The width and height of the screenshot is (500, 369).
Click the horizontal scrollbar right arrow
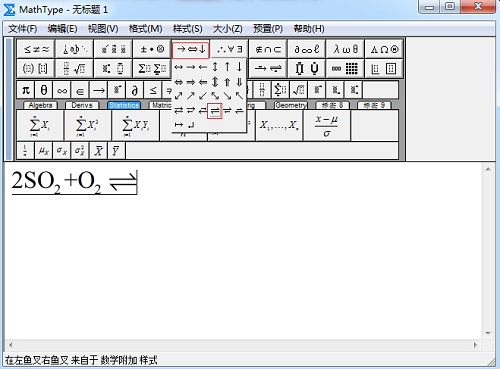pos(475,345)
